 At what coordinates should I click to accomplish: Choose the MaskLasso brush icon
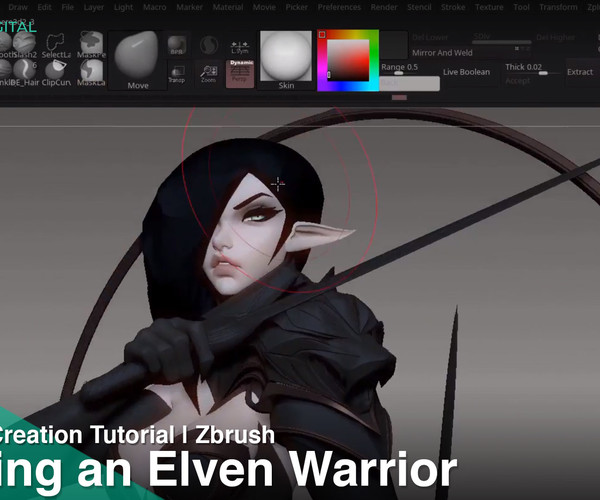[x=91, y=73]
